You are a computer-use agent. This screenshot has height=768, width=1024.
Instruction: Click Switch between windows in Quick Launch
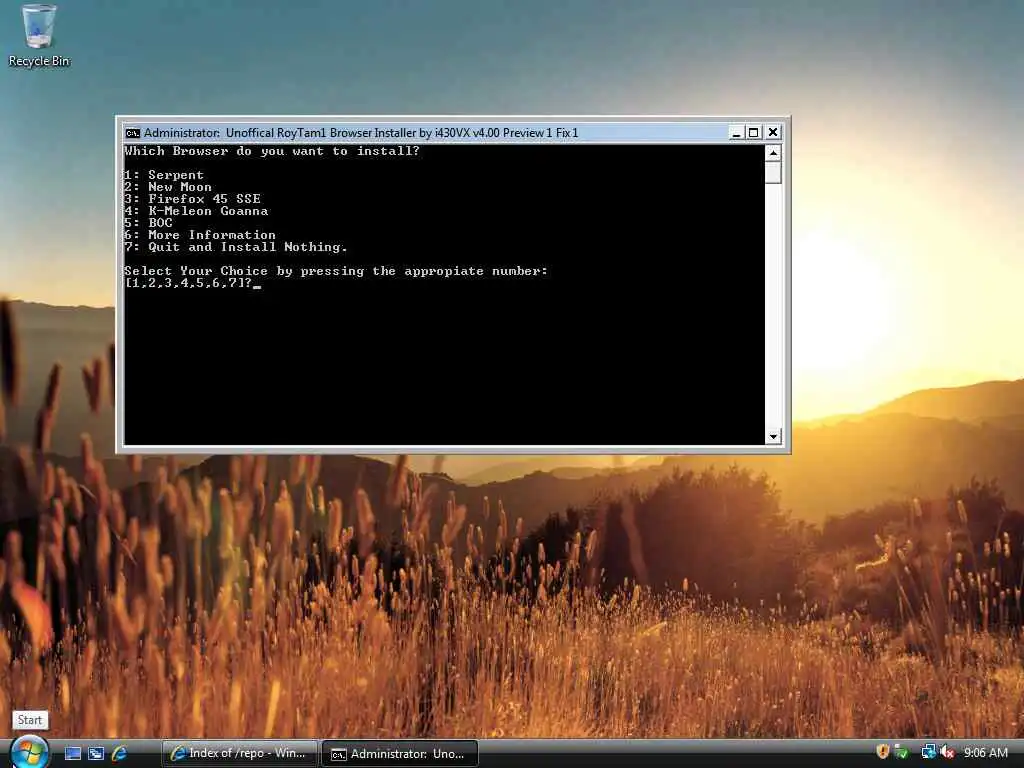click(x=96, y=754)
